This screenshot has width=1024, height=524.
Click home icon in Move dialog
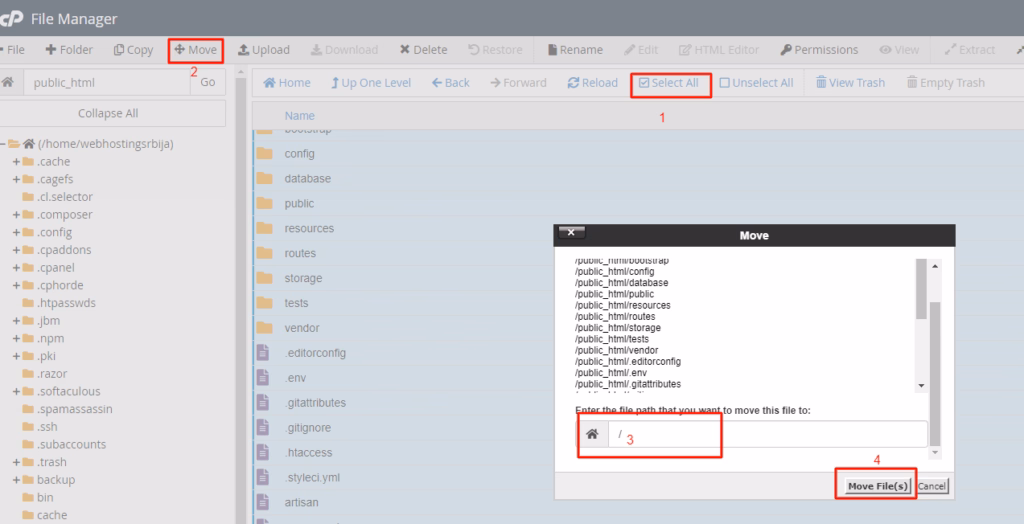click(592, 434)
